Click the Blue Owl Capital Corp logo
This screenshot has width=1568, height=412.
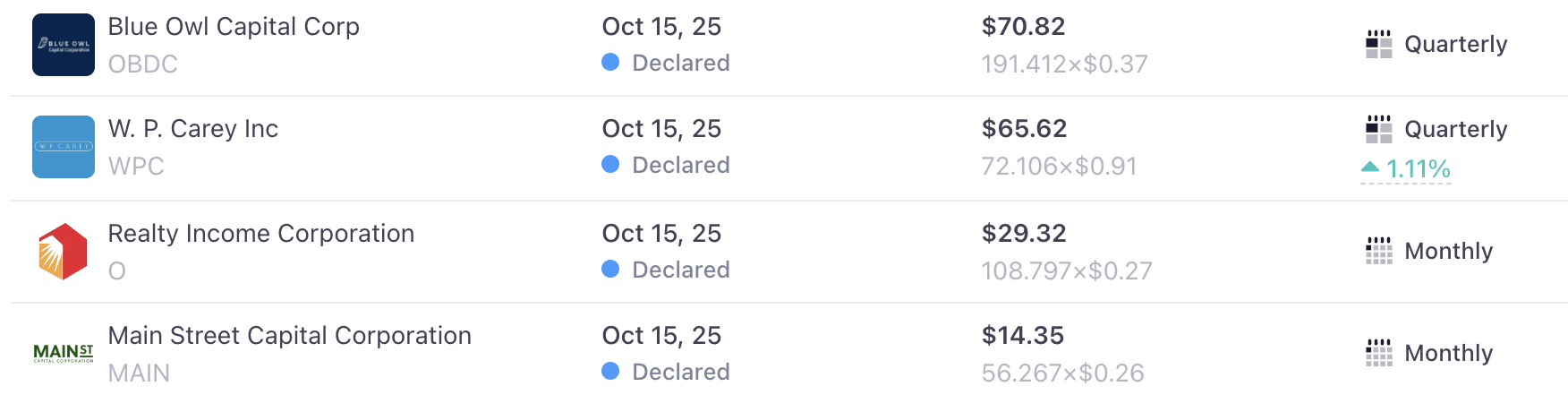coord(64,45)
